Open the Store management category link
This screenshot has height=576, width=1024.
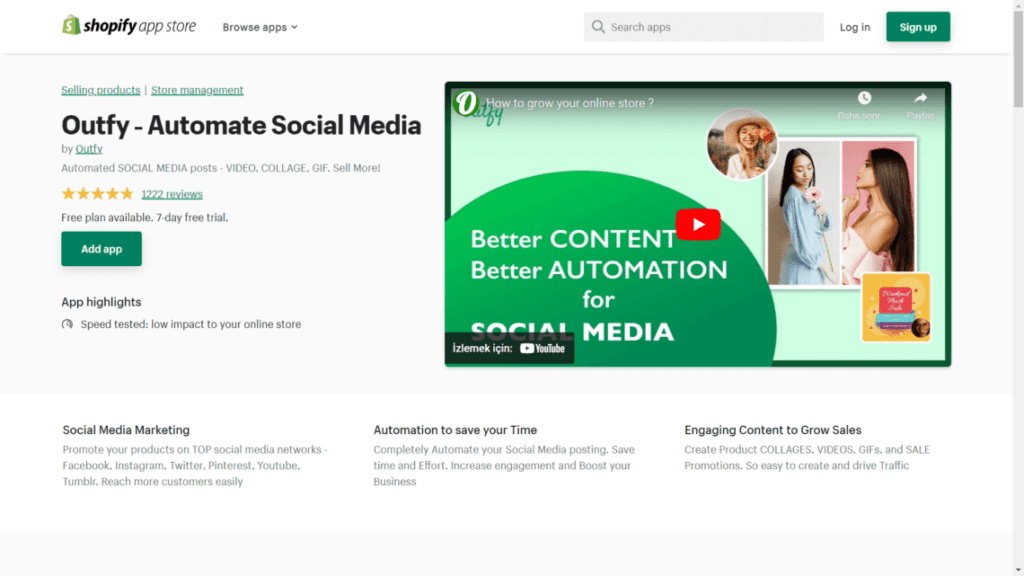pyautogui.click(x=197, y=90)
